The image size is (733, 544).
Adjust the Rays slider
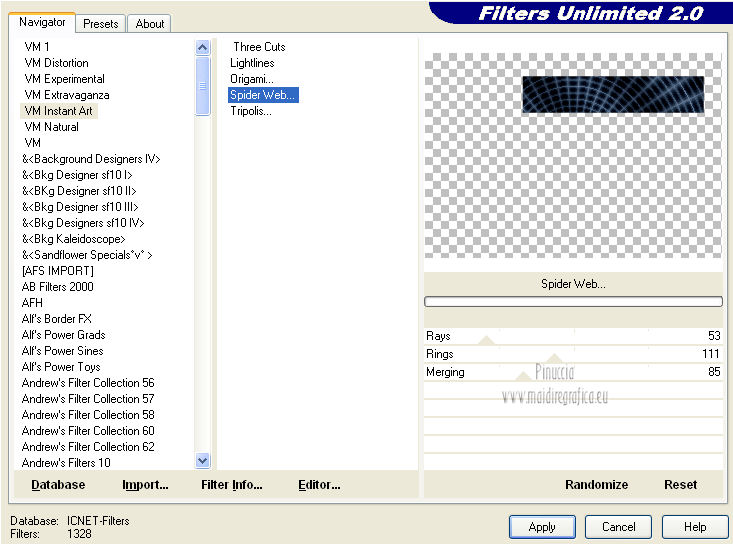coord(486,340)
